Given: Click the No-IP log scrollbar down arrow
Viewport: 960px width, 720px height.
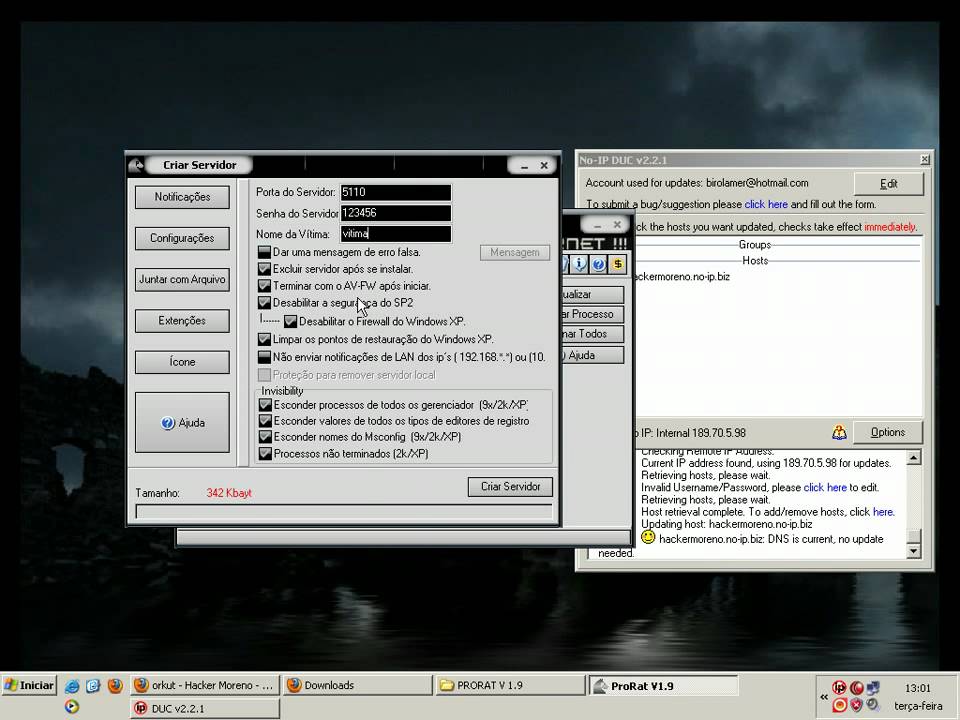Looking at the screenshot, I should point(913,551).
